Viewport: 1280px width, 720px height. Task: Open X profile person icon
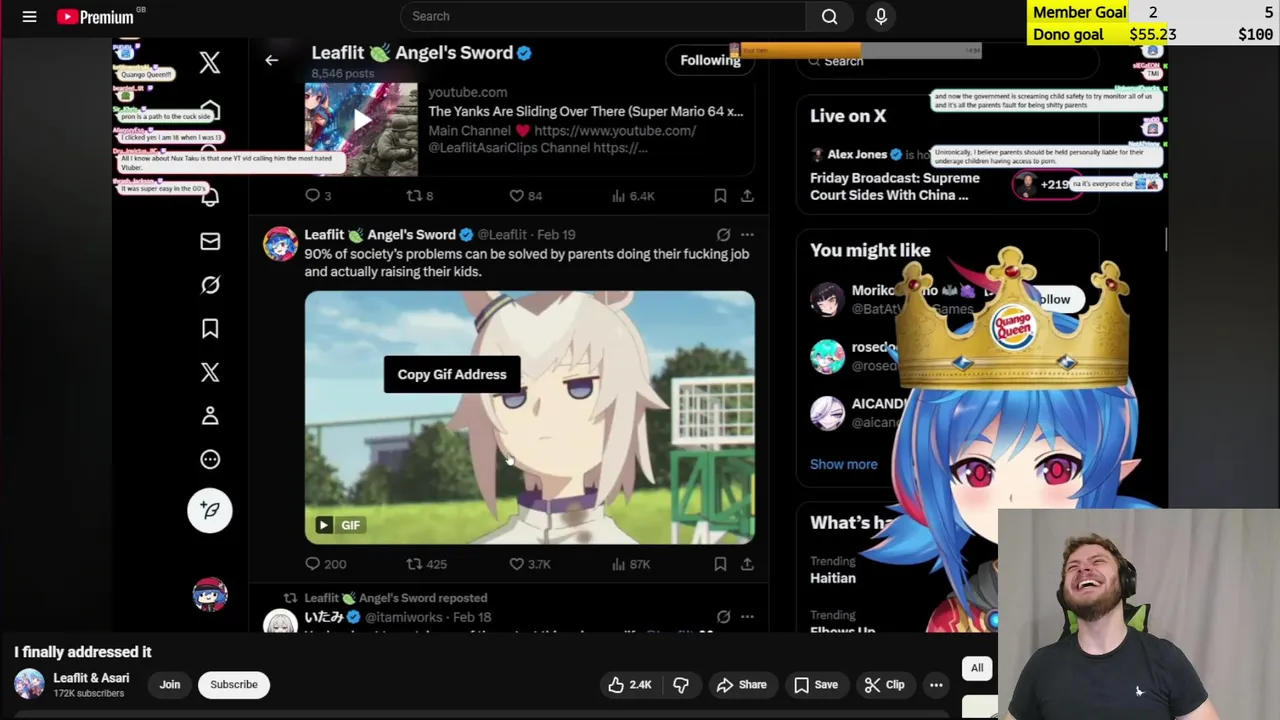click(x=210, y=416)
